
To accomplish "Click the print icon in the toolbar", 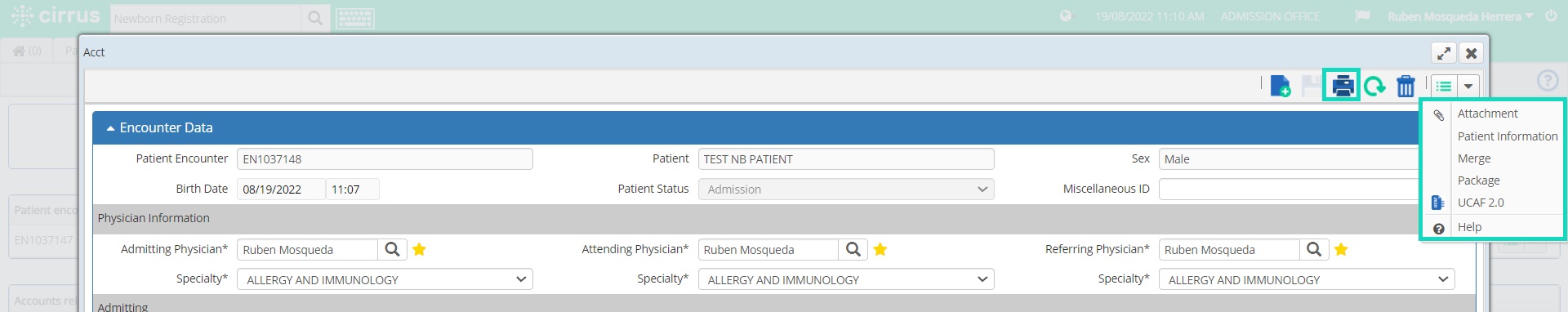I will (x=1343, y=86).
